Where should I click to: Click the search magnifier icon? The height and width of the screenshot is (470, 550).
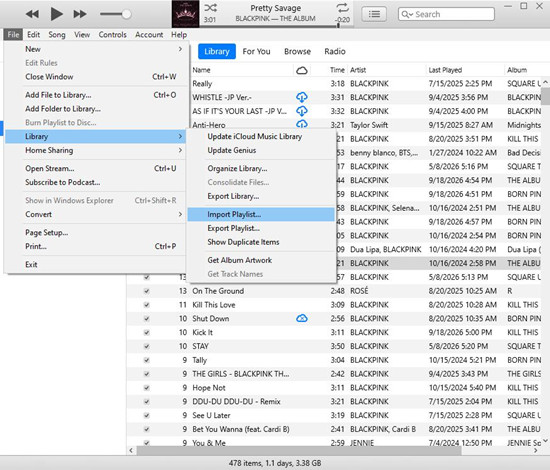tap(407, 14)
